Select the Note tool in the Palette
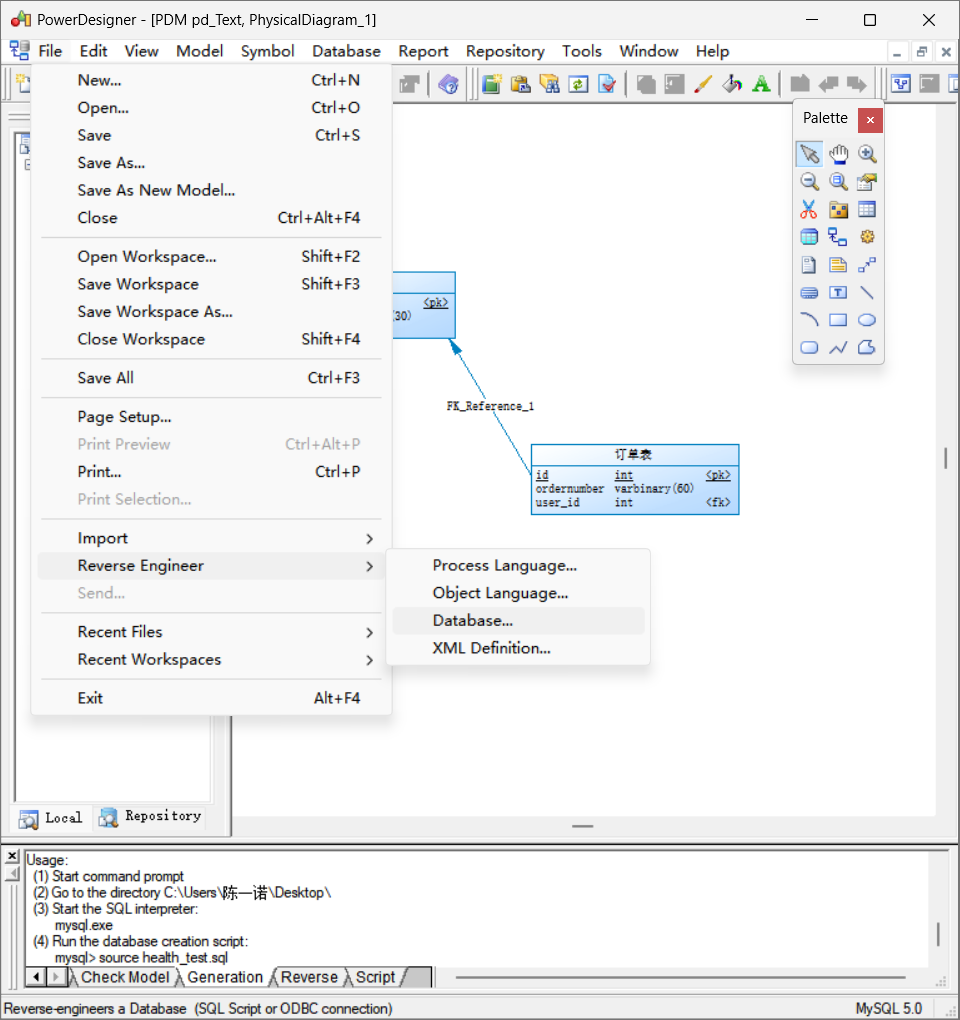Screen dimensions: 960x1020 click(x=838, y=265)
